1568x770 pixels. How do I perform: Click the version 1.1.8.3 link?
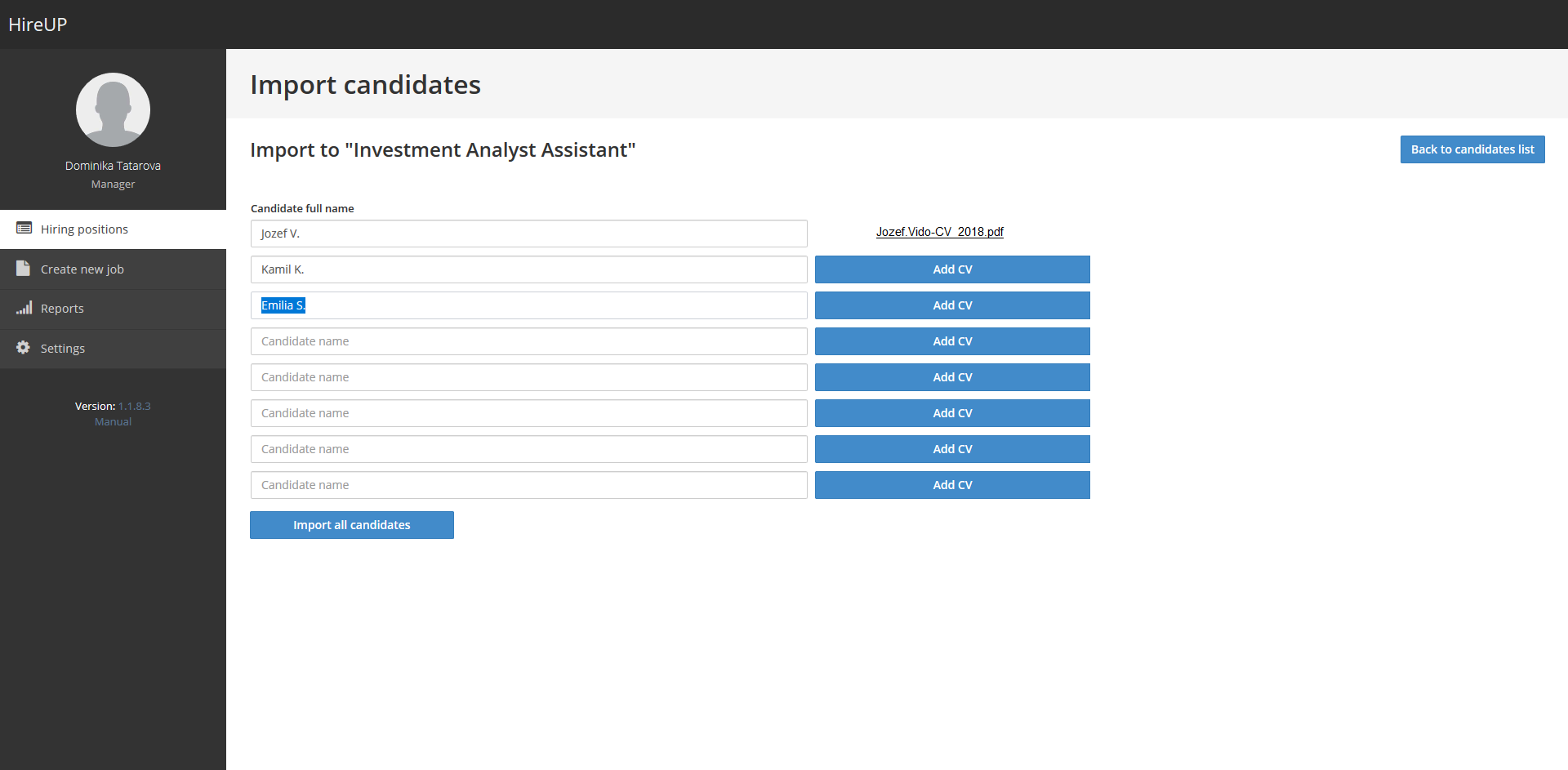[134, 406]
